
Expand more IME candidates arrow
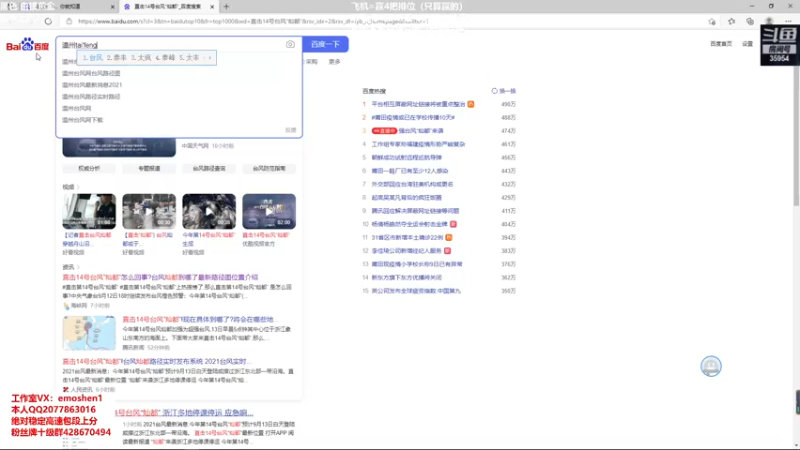210,58
